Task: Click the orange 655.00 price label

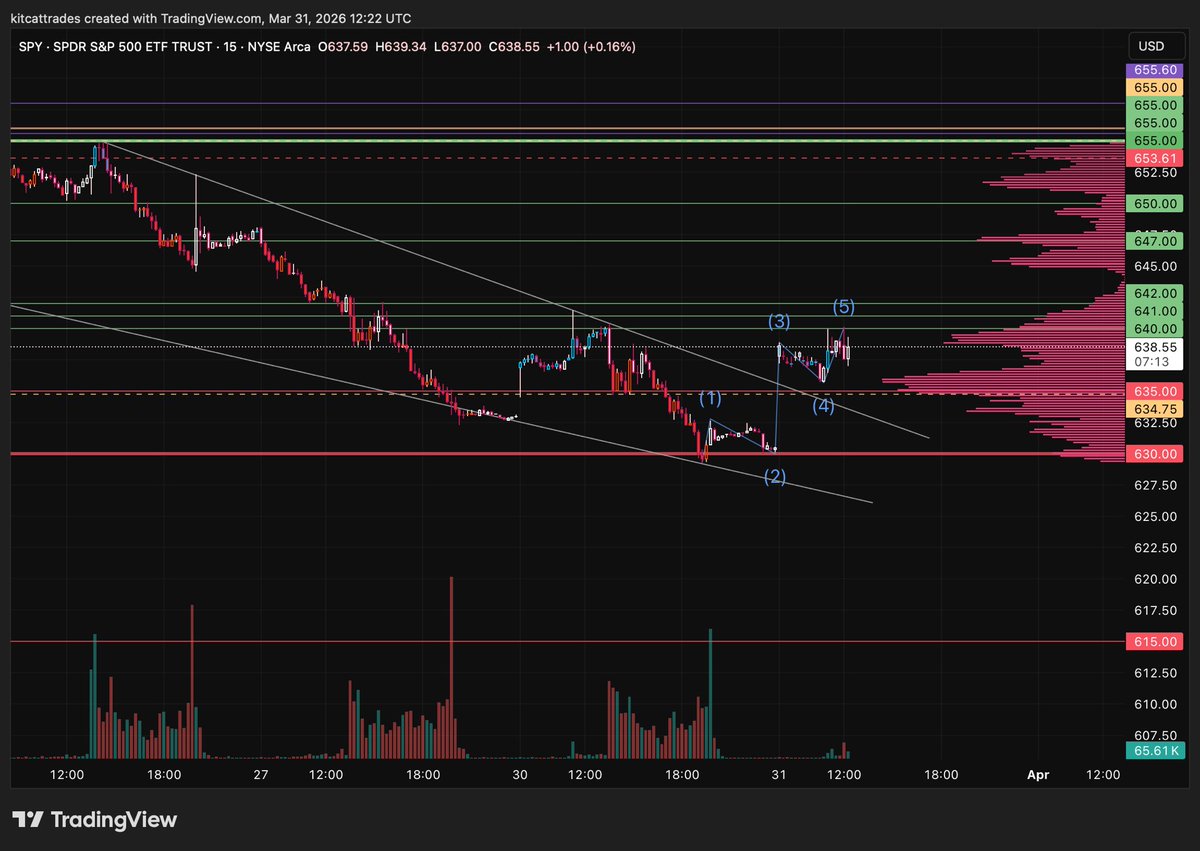Action: click(x=1154, y=88)
